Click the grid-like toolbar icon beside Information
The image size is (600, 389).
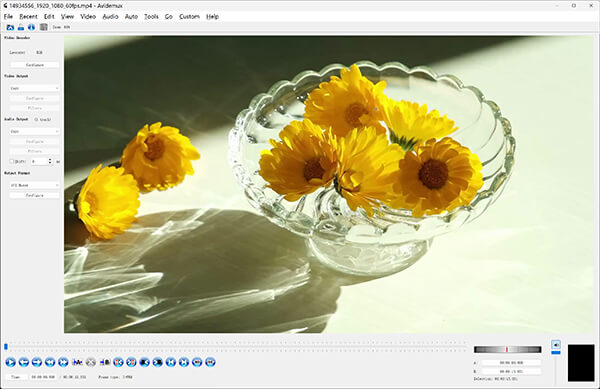(x=44, y=27)
